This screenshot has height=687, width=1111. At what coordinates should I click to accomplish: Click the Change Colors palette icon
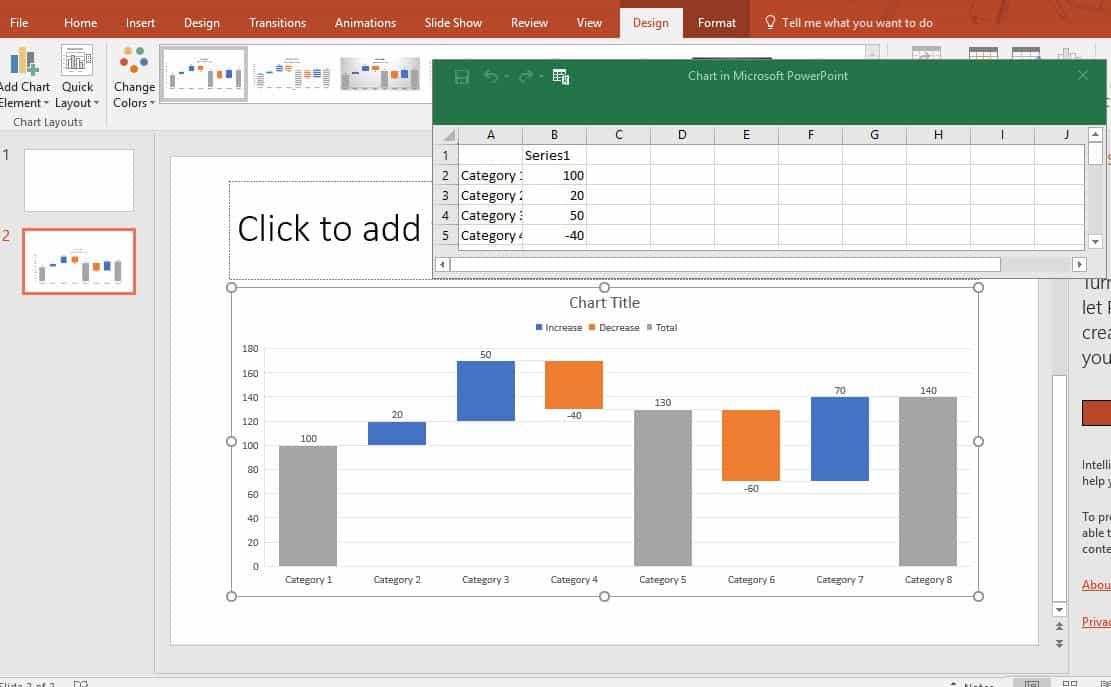coord(134,66)
